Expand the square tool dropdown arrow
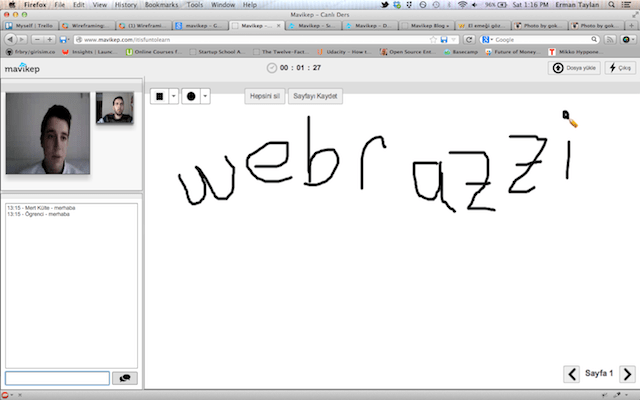The width and height of the screenshot is (640, 400). pyautogui.click(x=173, y=96)
